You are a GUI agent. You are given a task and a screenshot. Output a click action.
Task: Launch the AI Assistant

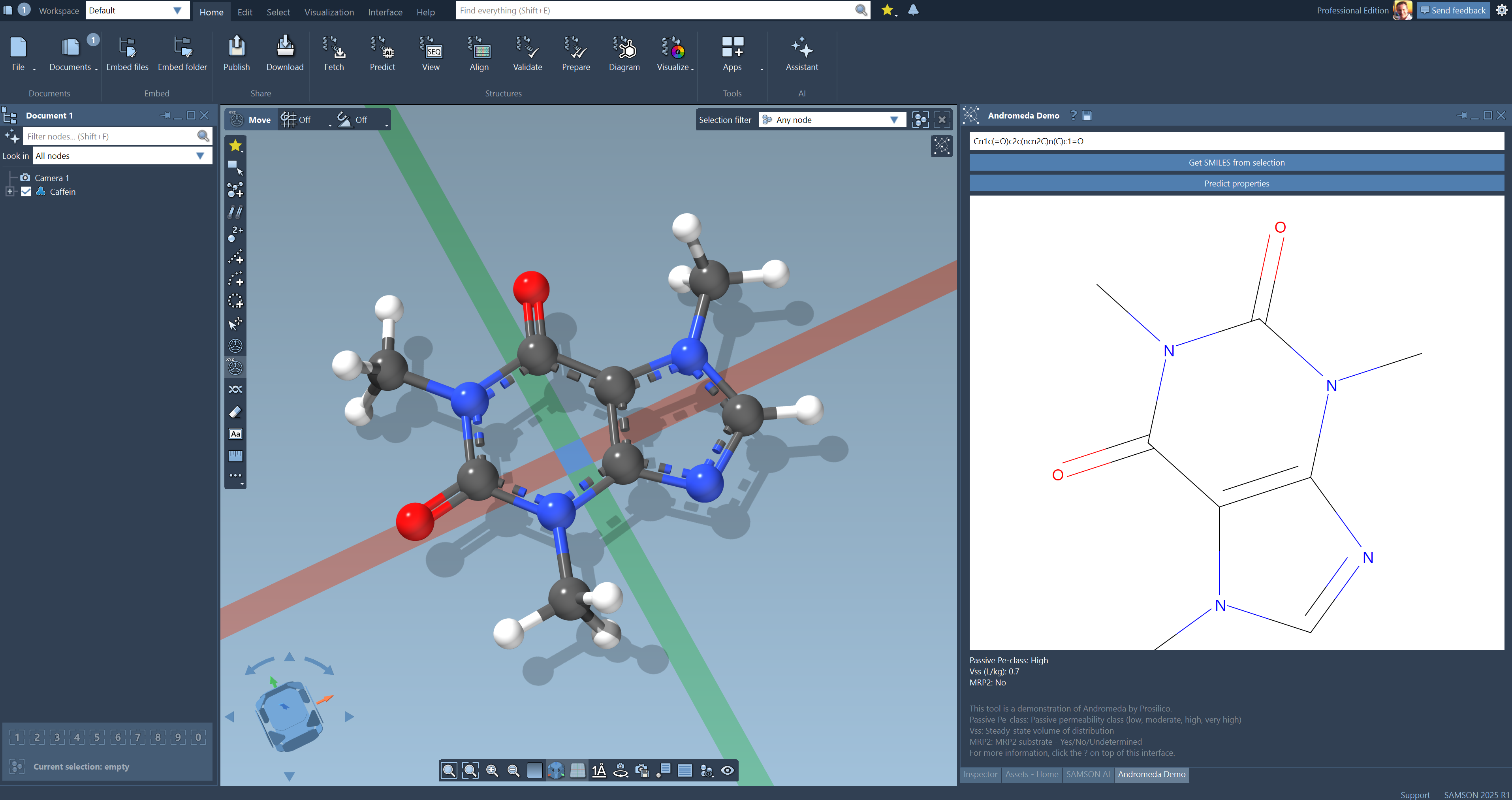tap(802, 53)
